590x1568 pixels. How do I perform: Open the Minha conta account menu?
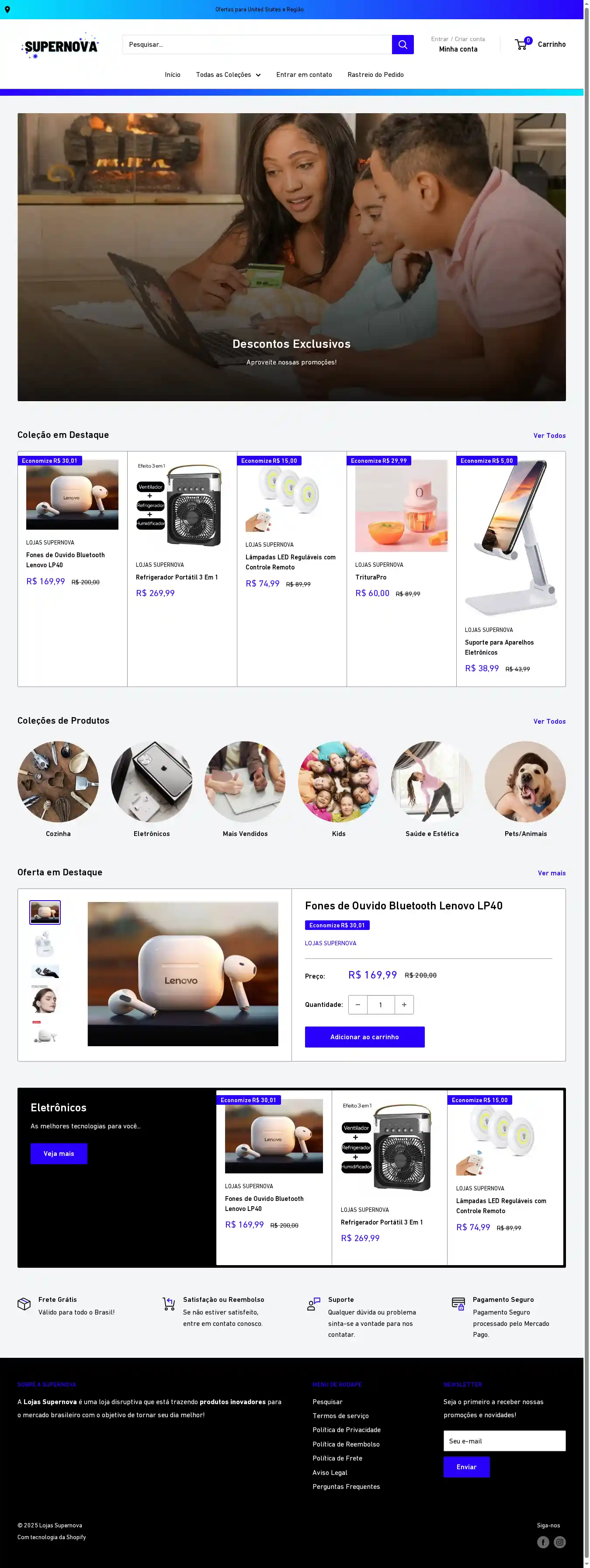tap(458, 49)
